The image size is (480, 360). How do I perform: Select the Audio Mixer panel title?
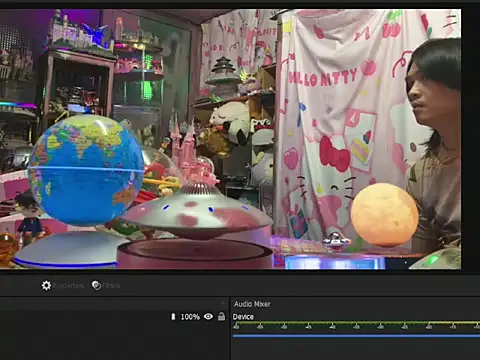point(252,304)
